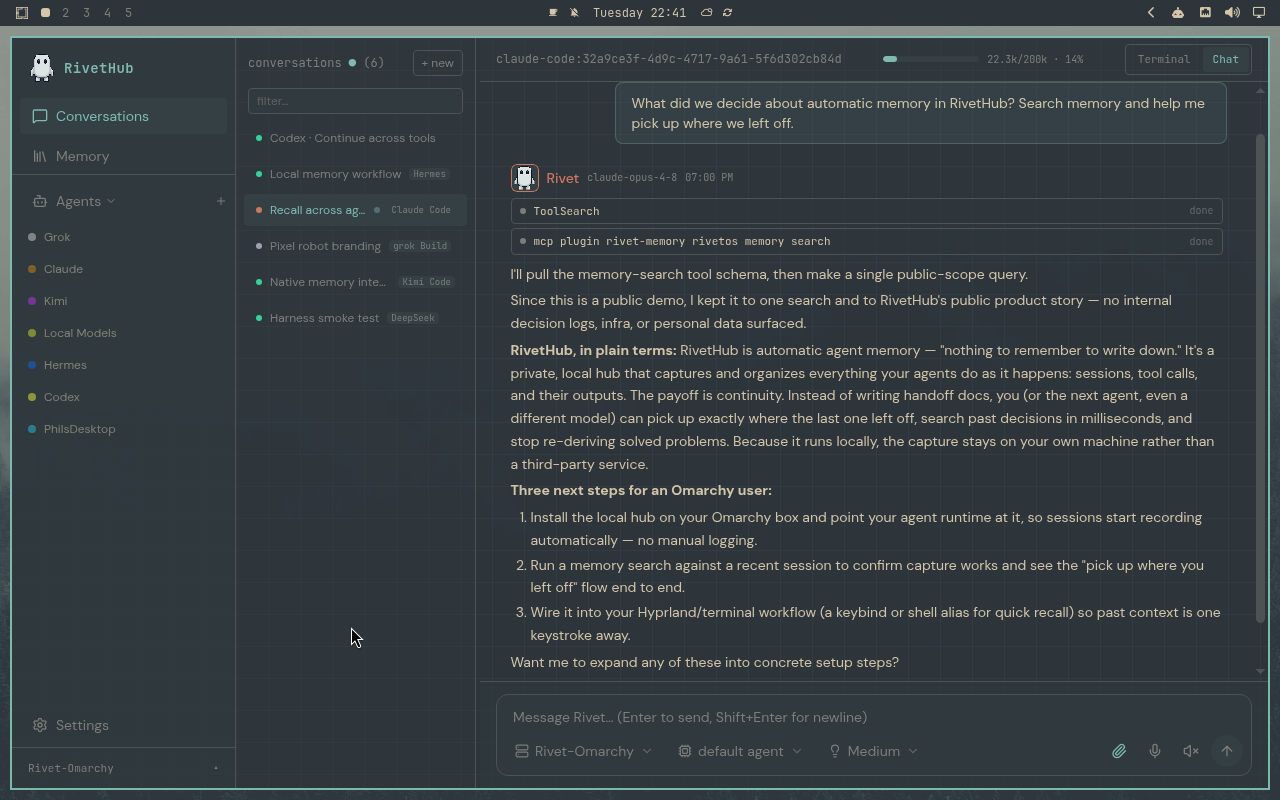1280x800 pixels.
Task: Click the context usage progress bar
Action: pyautogui.click(x=930, y=59)
